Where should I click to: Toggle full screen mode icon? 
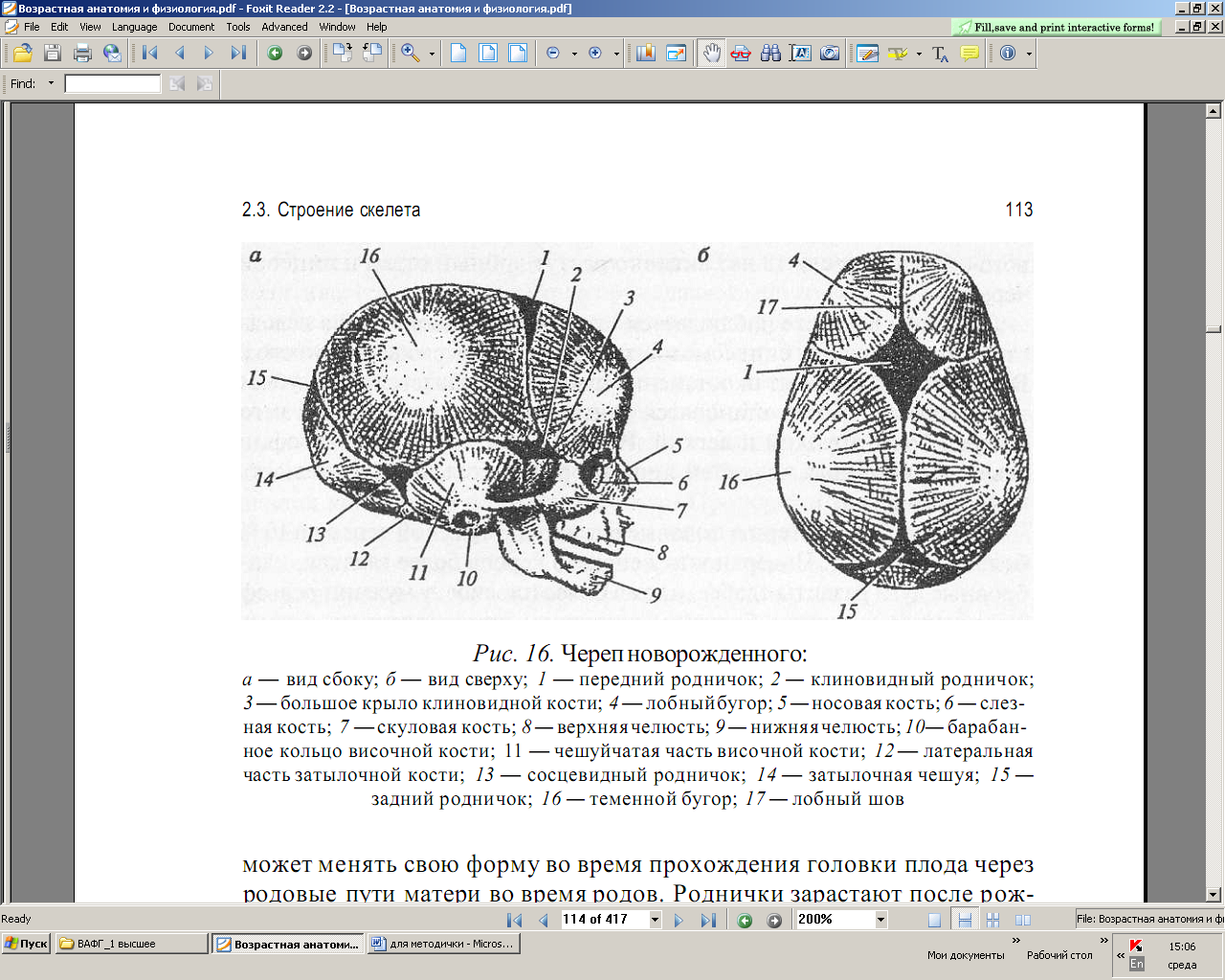676,54
